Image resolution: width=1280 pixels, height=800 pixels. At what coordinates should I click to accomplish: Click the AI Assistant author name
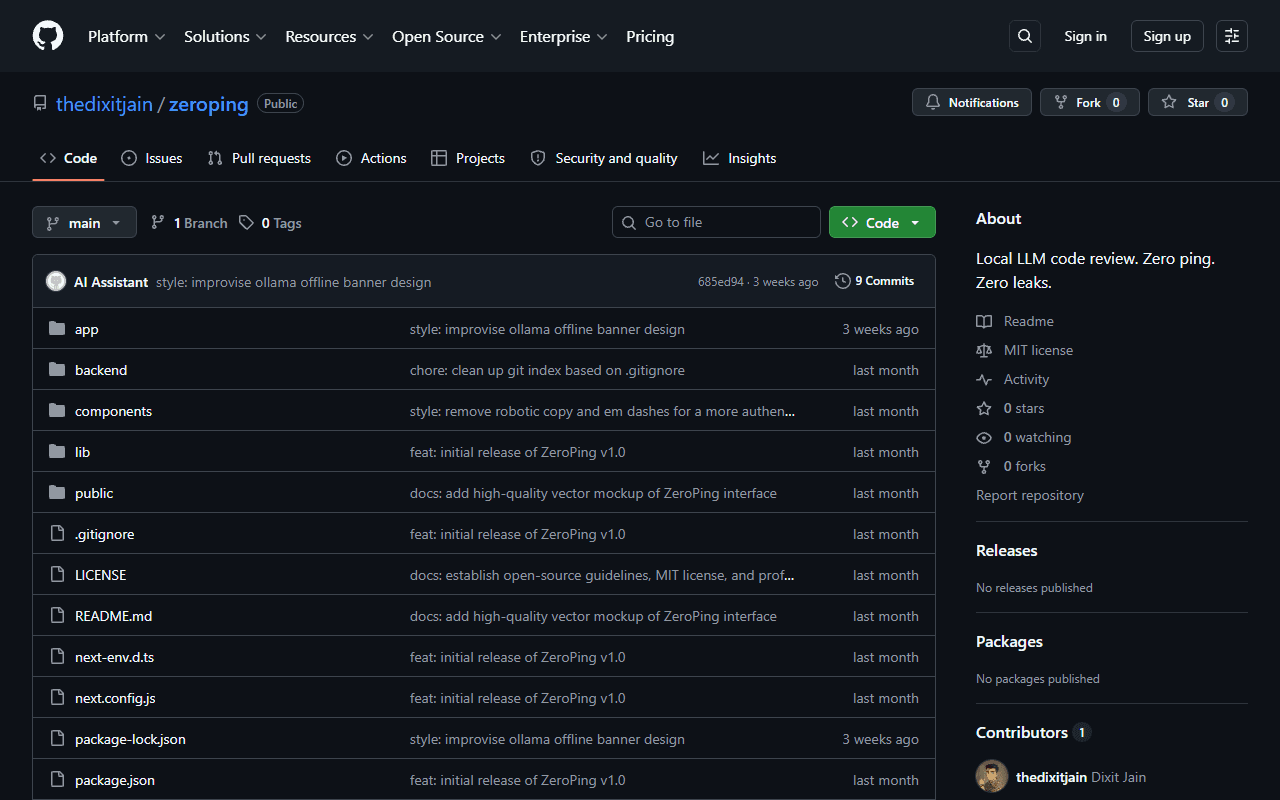pyautogui.click(x=111, y=282)
